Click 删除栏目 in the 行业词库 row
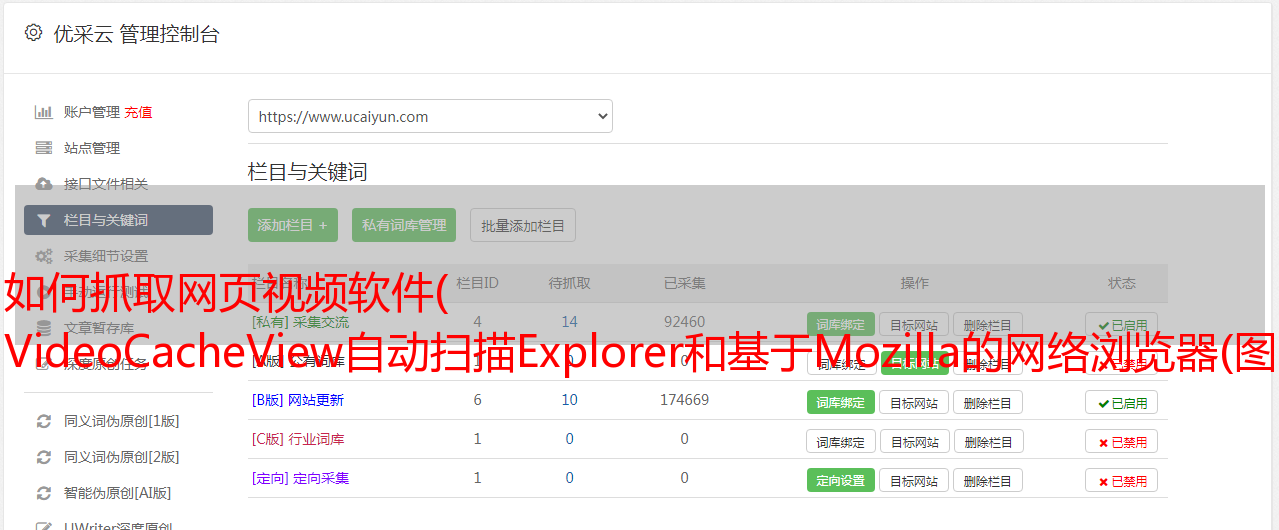Image resolution: width=1279 pixels, height=530 pixels. tap(988, 441)
